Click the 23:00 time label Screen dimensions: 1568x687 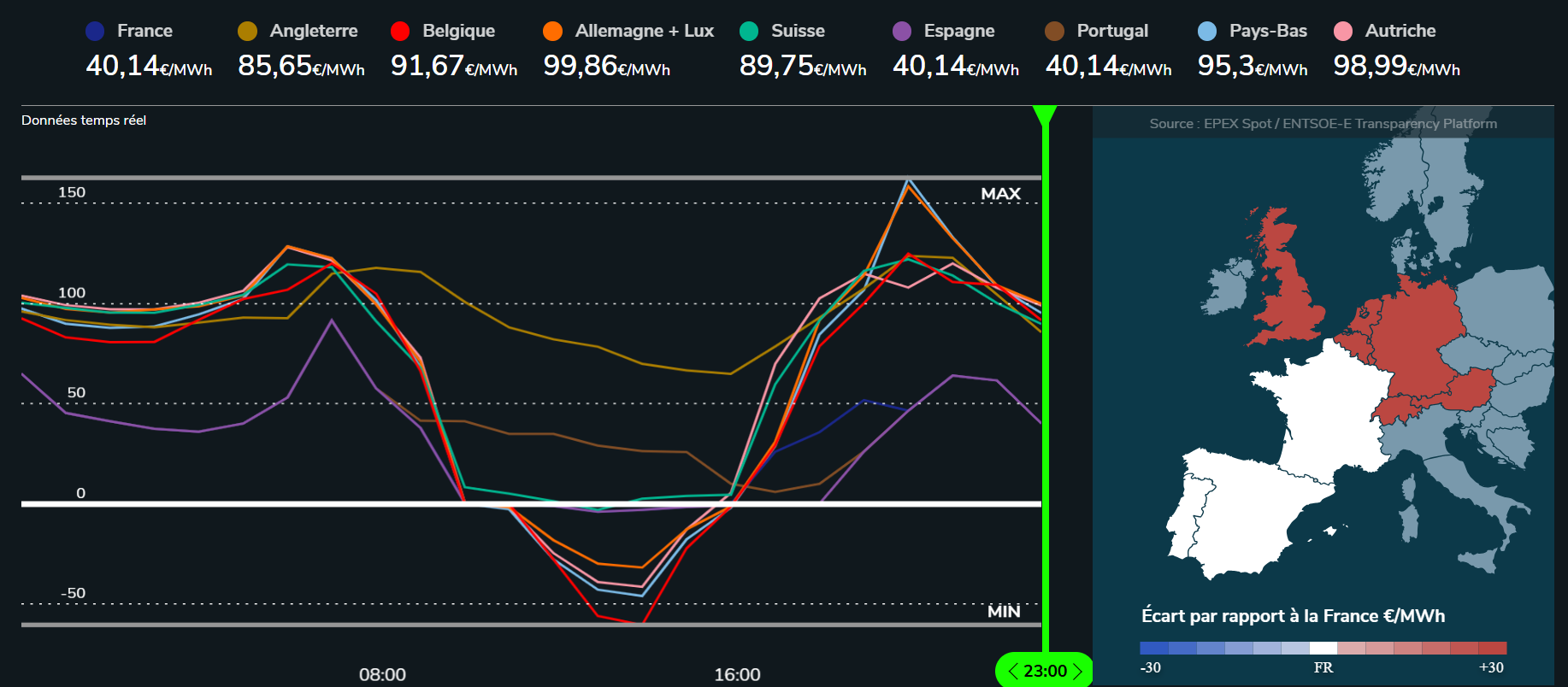tap(1045, 671)
